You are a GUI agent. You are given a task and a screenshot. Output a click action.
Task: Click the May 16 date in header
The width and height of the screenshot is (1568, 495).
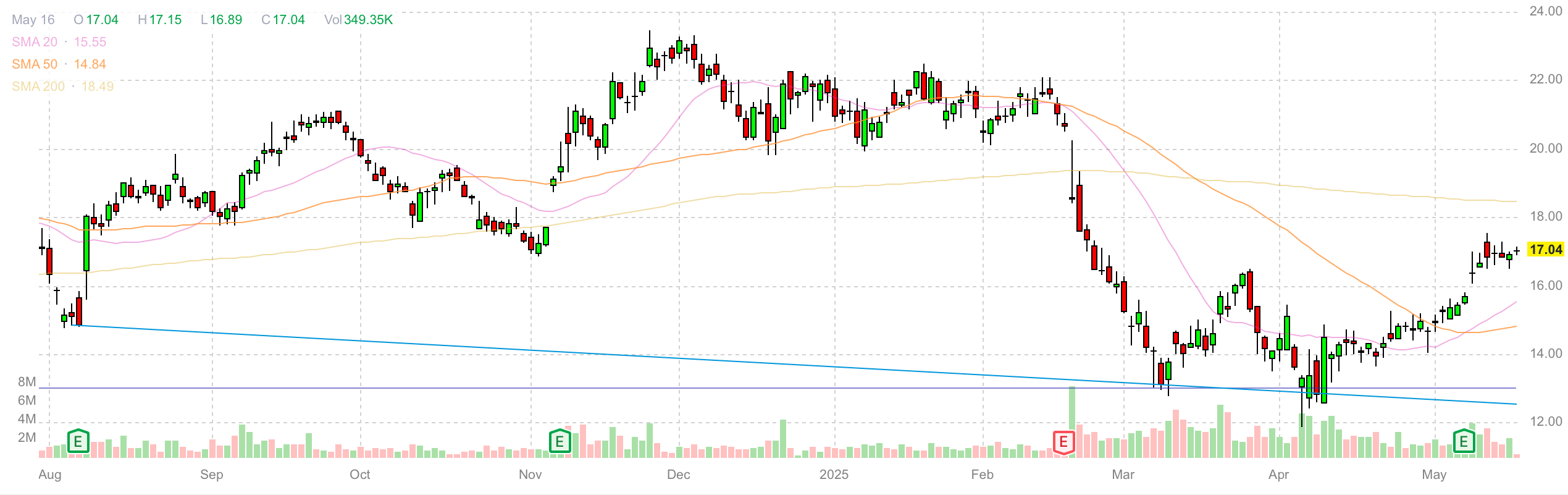(x=33, y=20)
